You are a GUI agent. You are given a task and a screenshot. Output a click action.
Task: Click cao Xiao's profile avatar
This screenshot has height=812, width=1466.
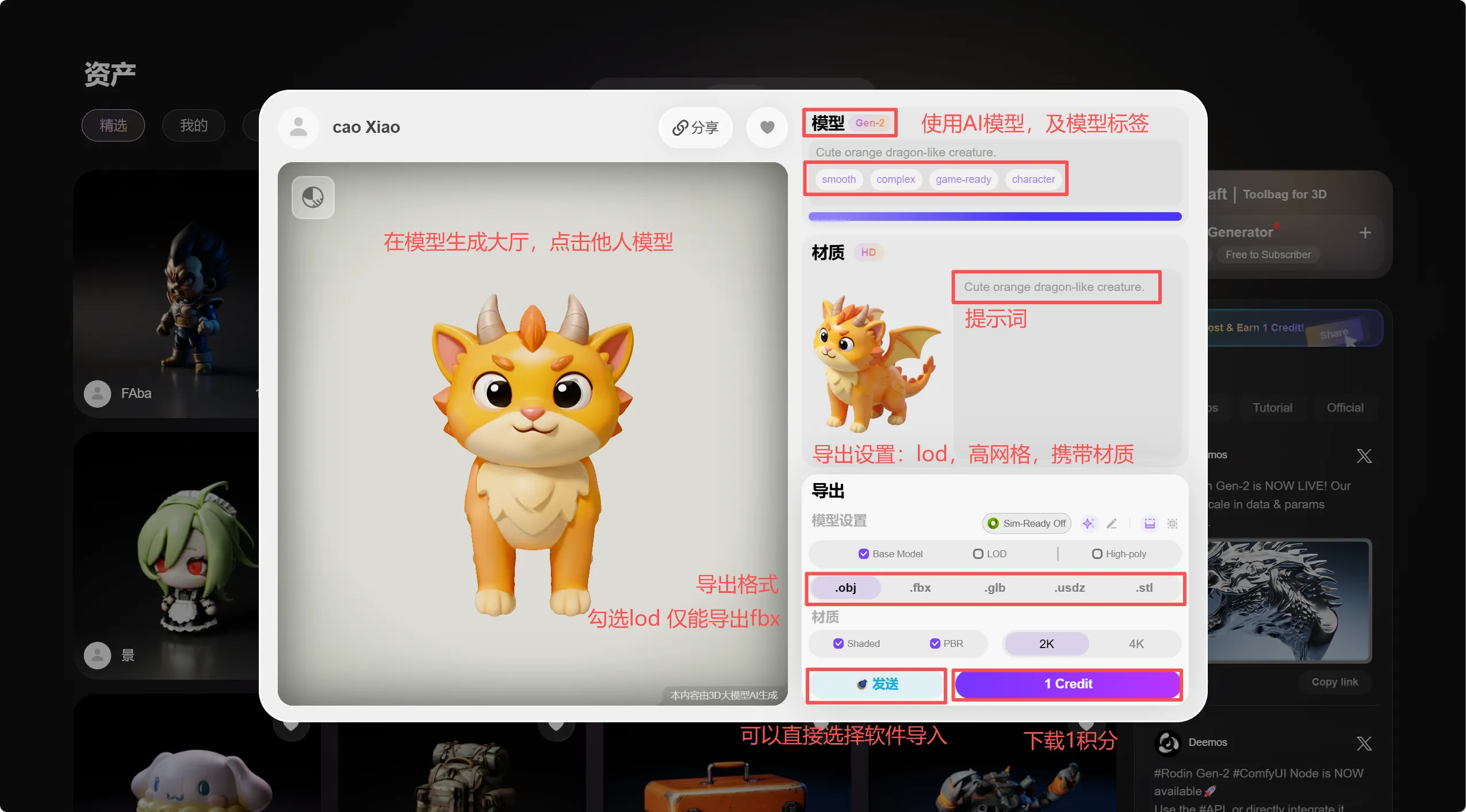298,127
